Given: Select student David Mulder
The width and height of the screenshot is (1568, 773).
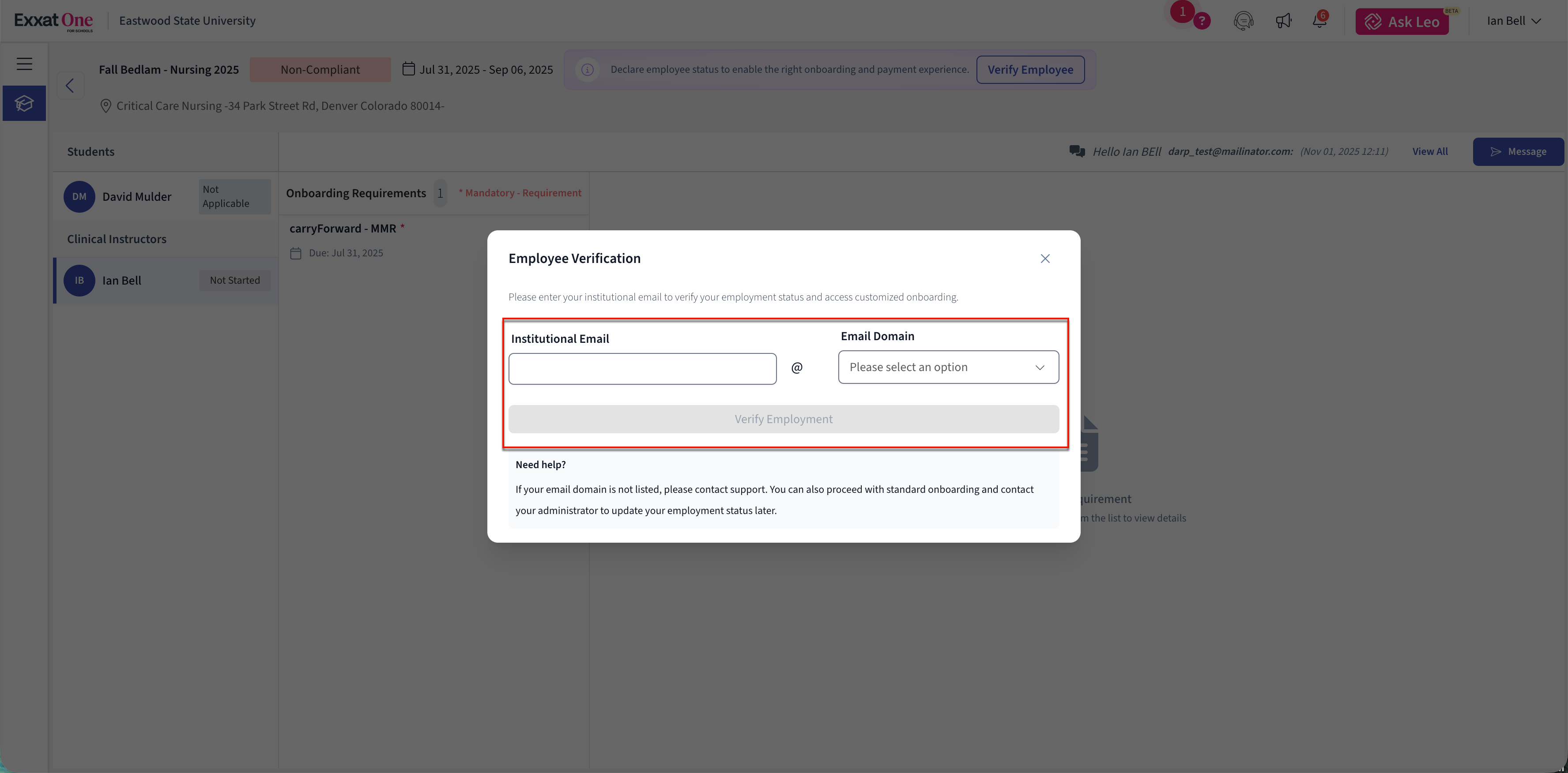Looking at the screenshot, I should (x=137, y=197).
